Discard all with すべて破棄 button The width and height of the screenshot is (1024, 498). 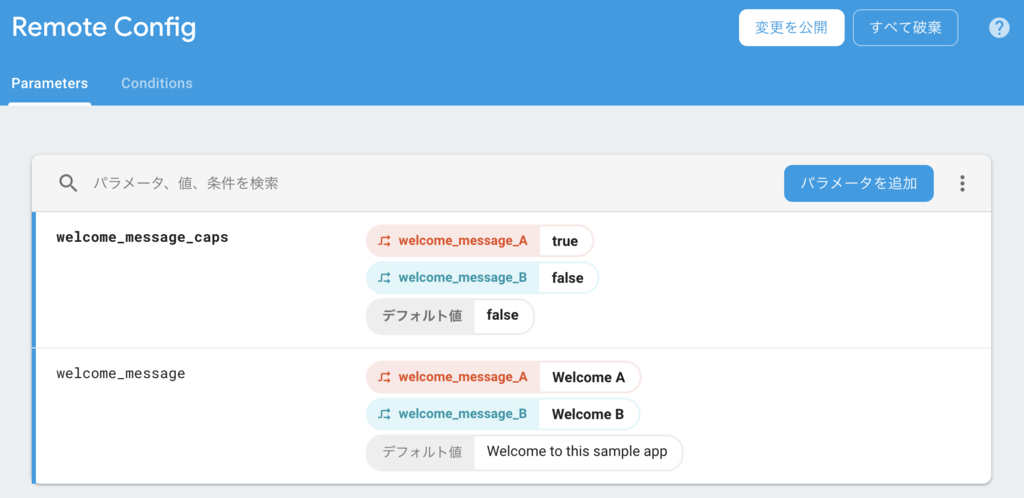(x=905, y=27)
